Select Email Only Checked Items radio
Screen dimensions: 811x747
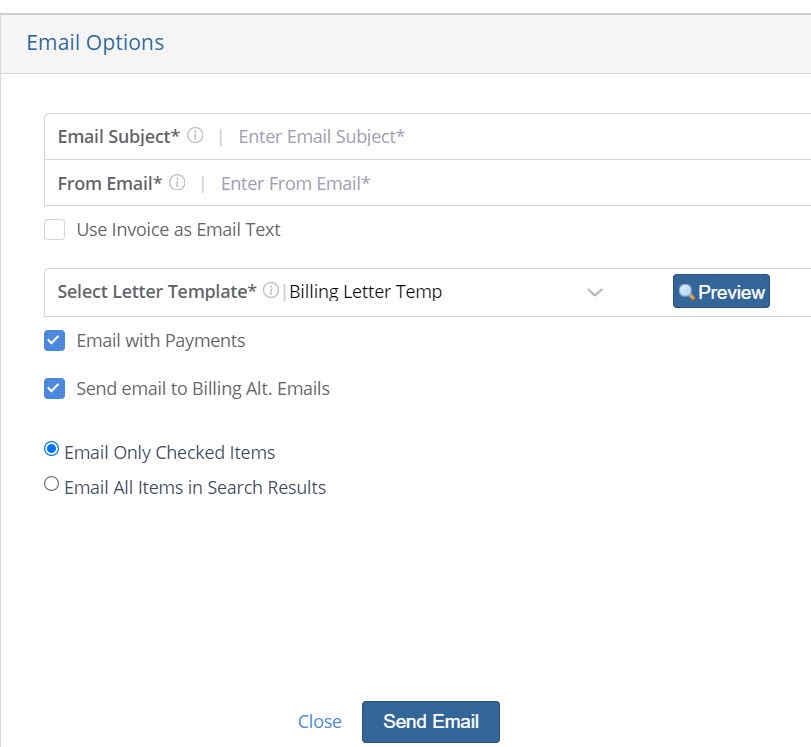coord(51,449)
